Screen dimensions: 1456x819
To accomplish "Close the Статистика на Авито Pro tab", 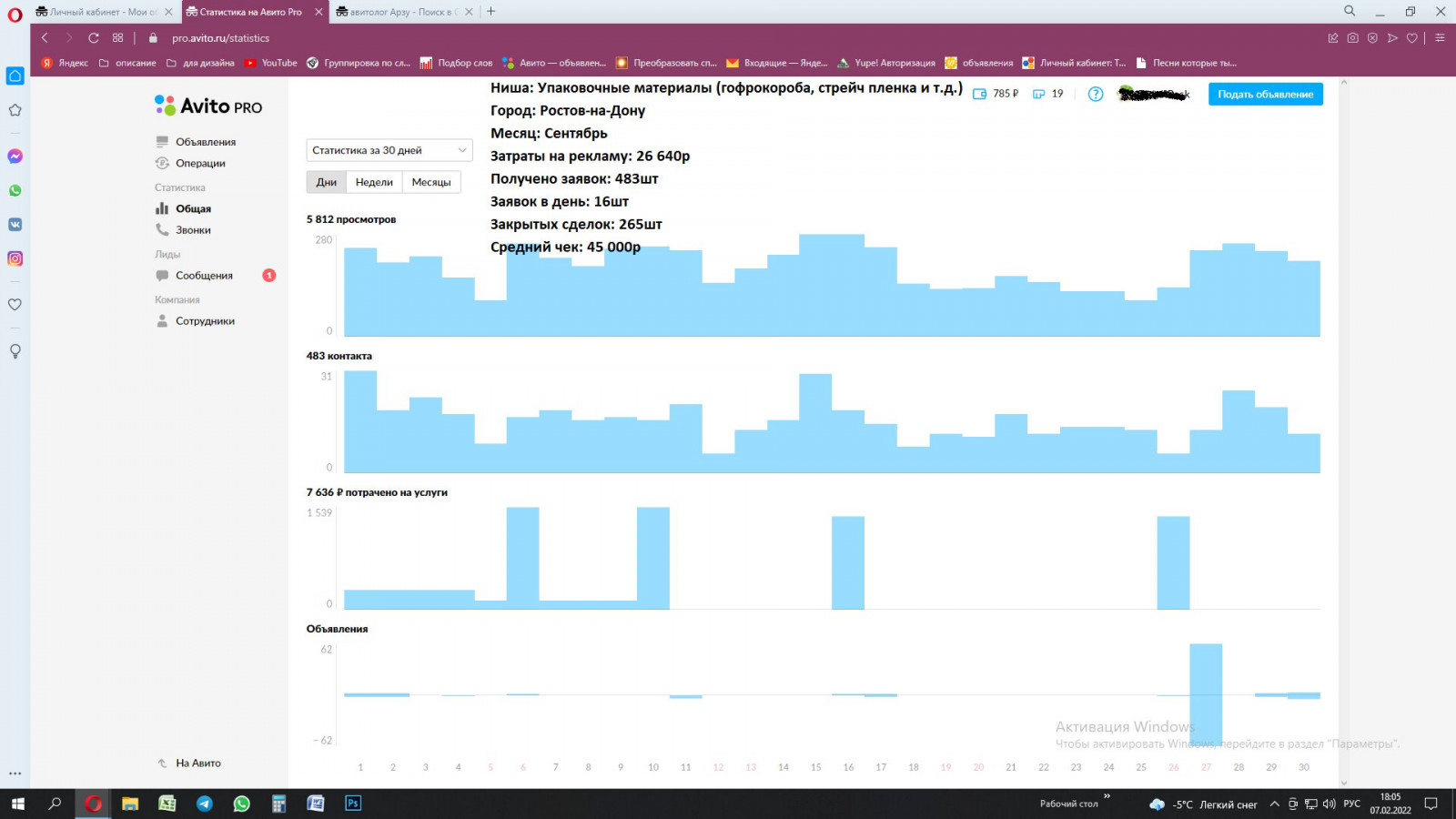I will (x=318, y=12).
